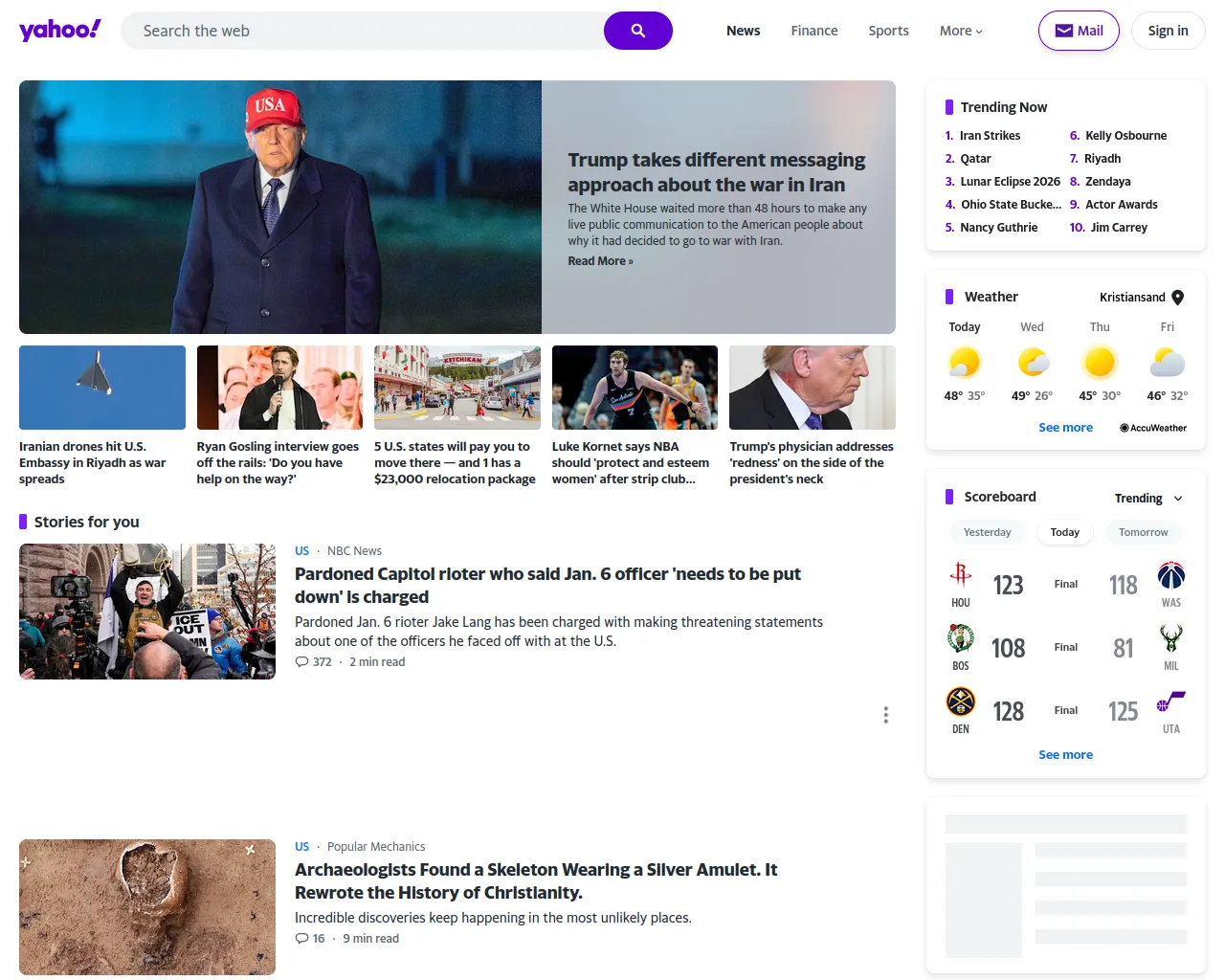Click the Kristiansand location pin icon

coord(1178,298)
